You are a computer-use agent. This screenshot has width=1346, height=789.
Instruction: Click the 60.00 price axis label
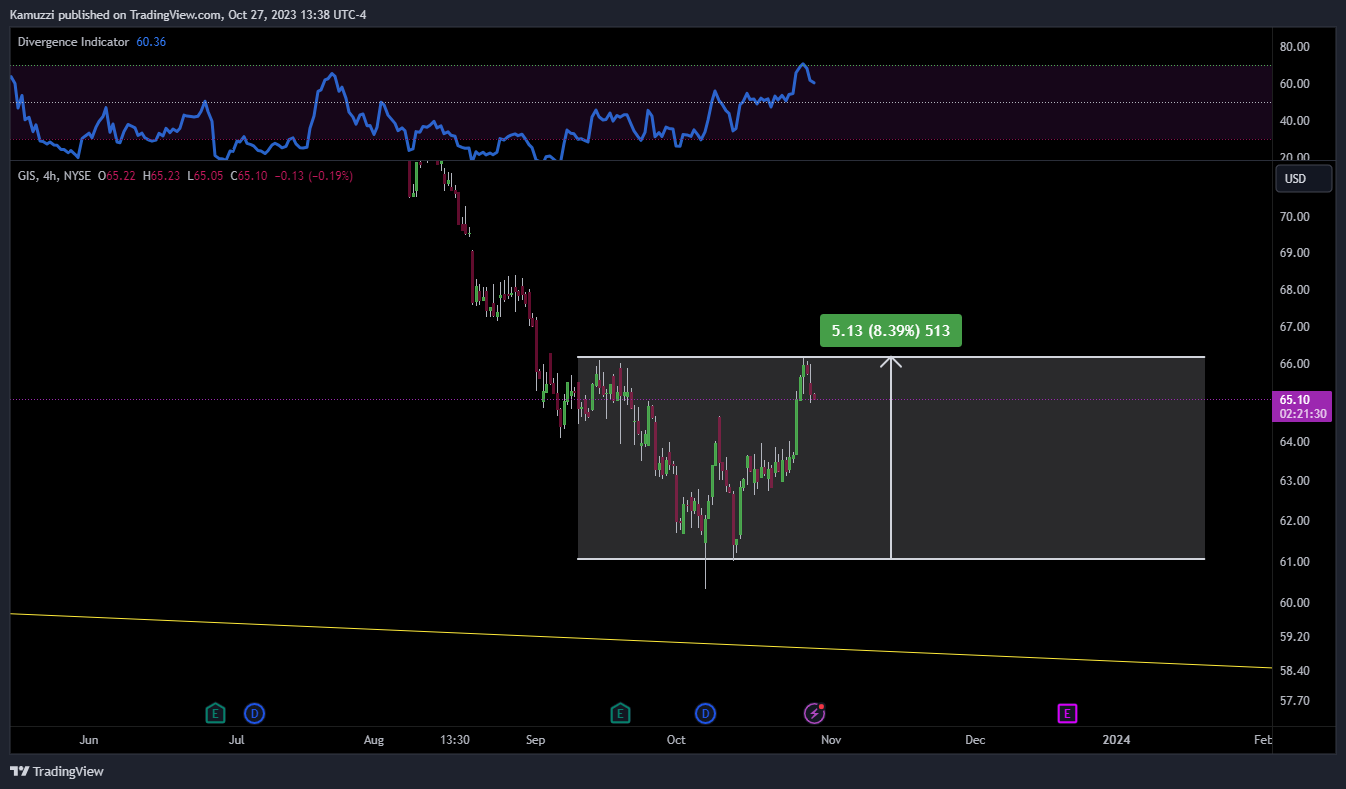[x=1295, y=602]
